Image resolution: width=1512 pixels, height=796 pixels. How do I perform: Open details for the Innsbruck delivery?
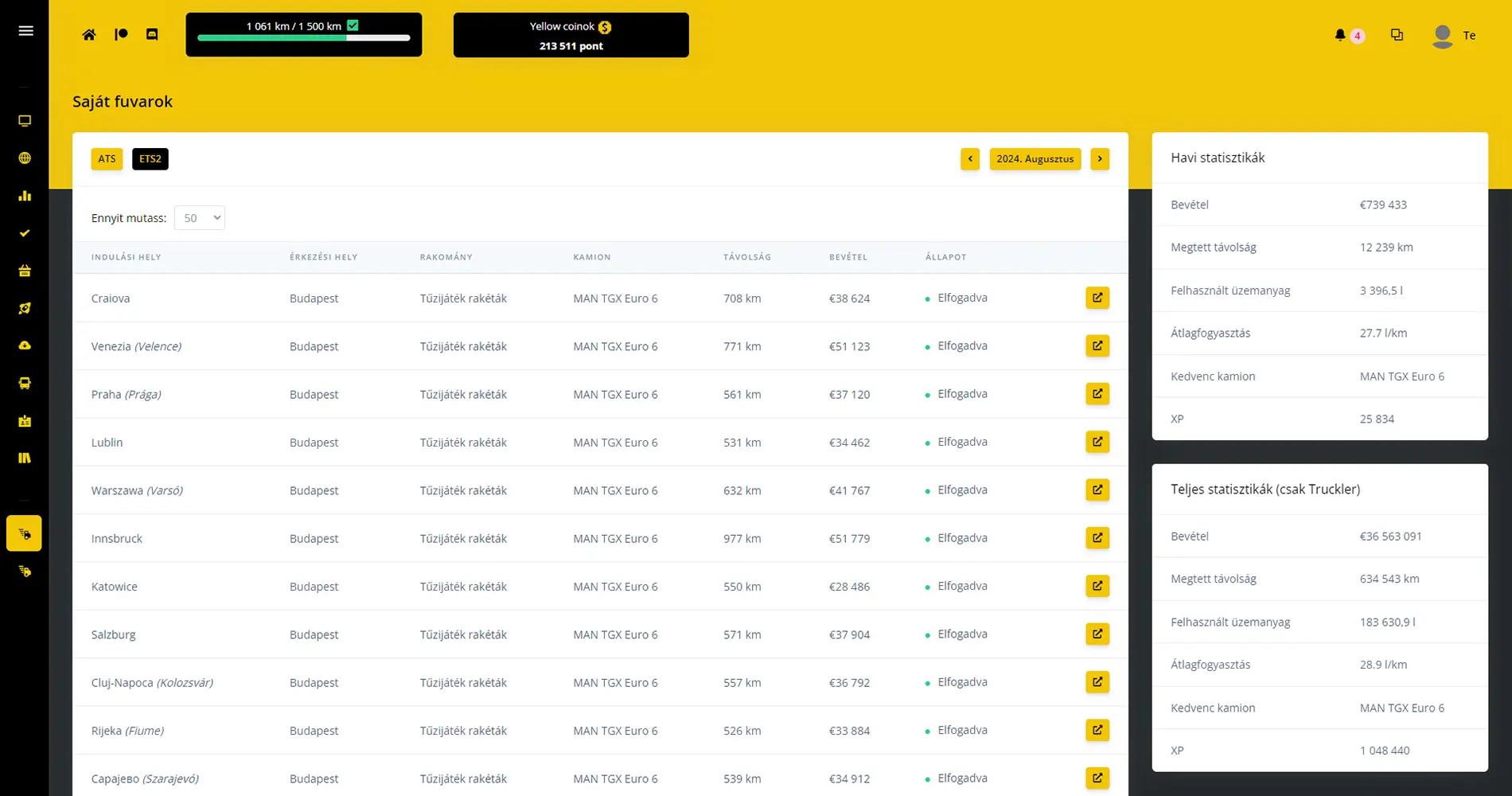click(1097, 538)
